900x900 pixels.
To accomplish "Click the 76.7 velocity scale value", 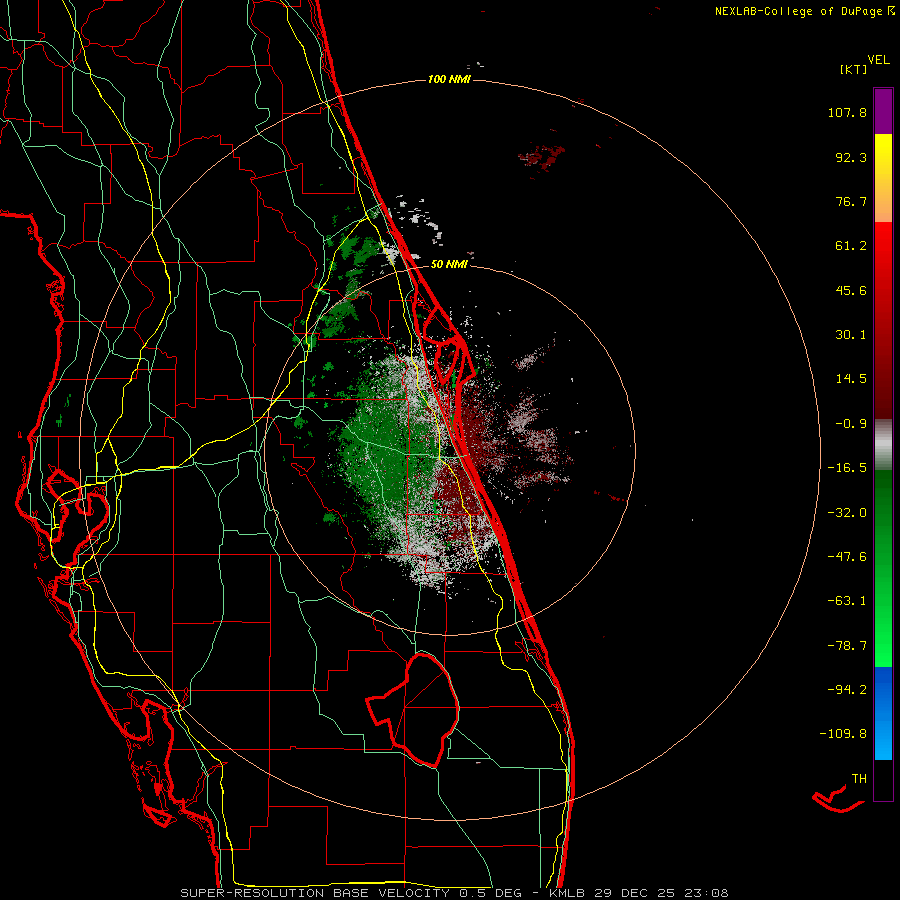I will [851, 201].
